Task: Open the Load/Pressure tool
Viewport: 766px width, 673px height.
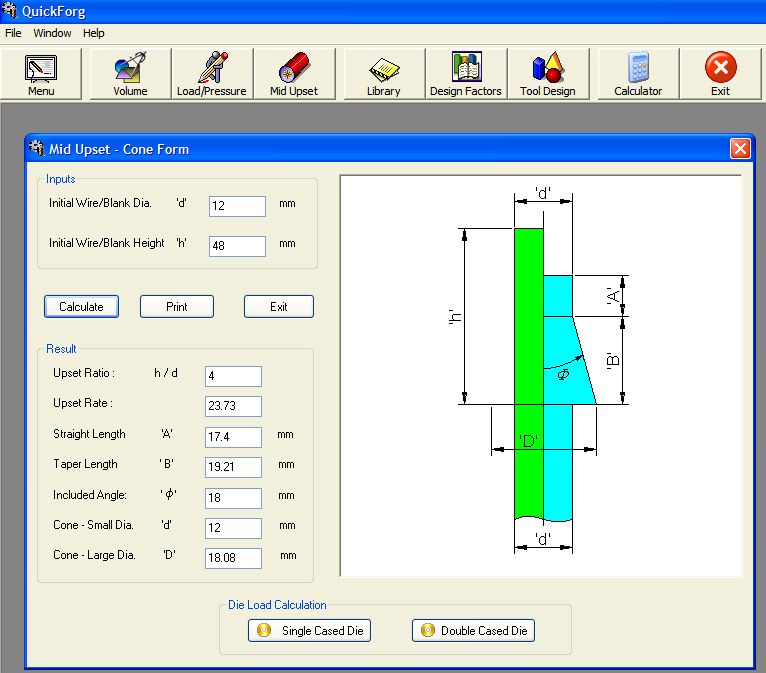Action: (211, 74)
